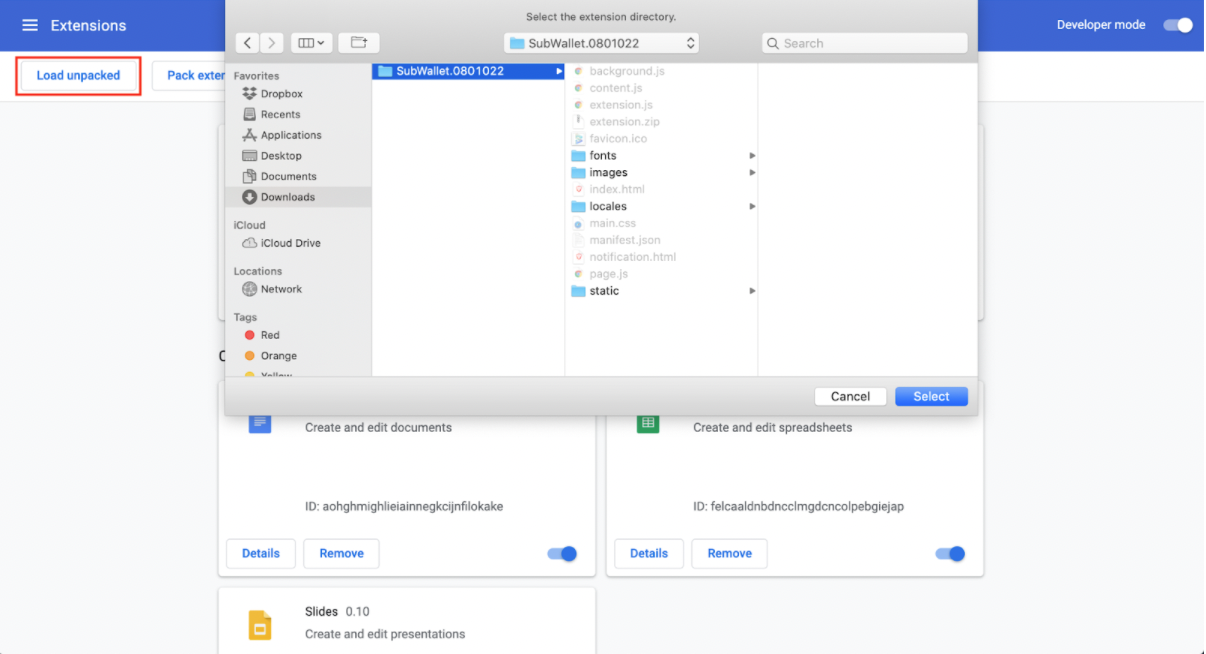Click the Docs app icon

click(x=260, y=423)
